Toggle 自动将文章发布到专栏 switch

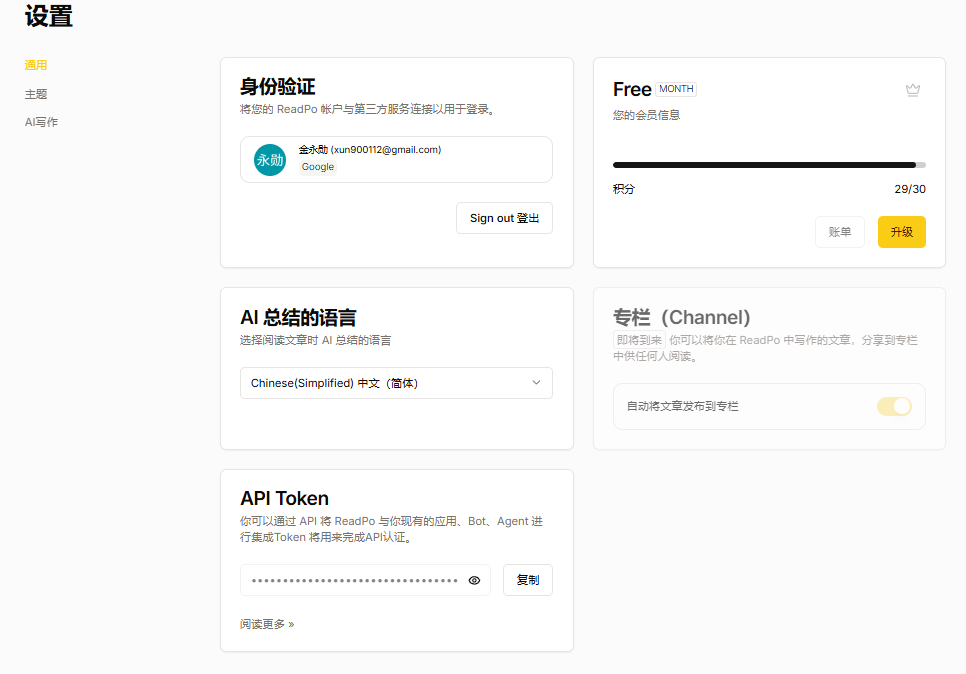click(x=894, y=407)
